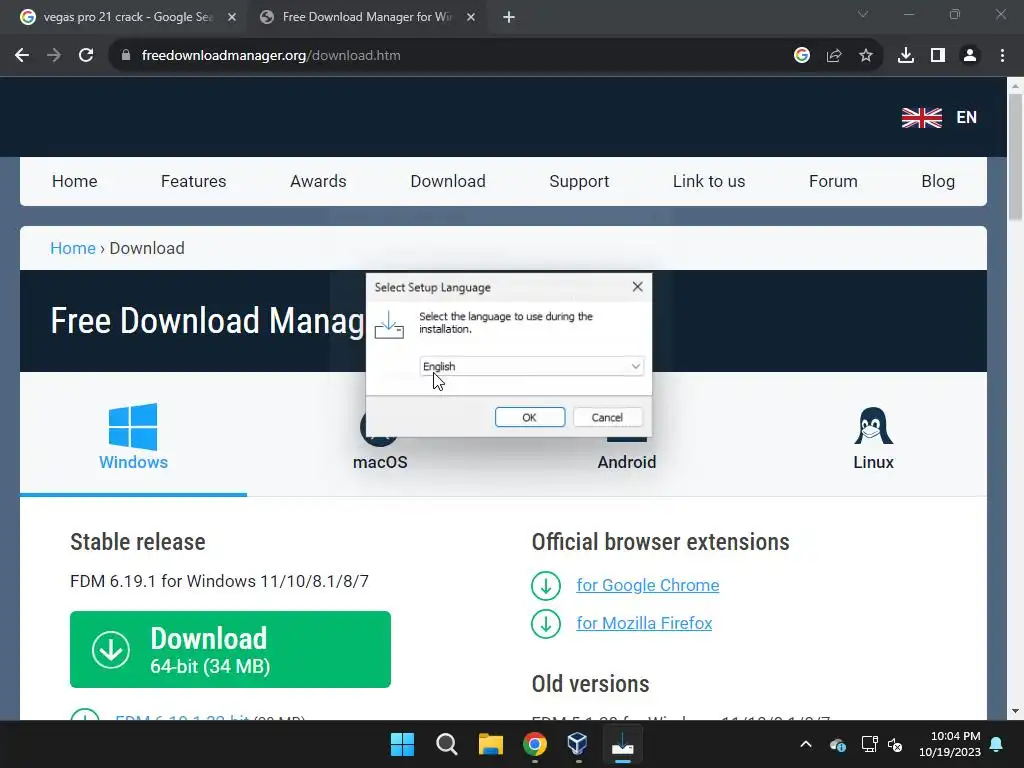1024x768 pixels.
Task: Open the Forum menu item
Action: [x=833, y=182]
